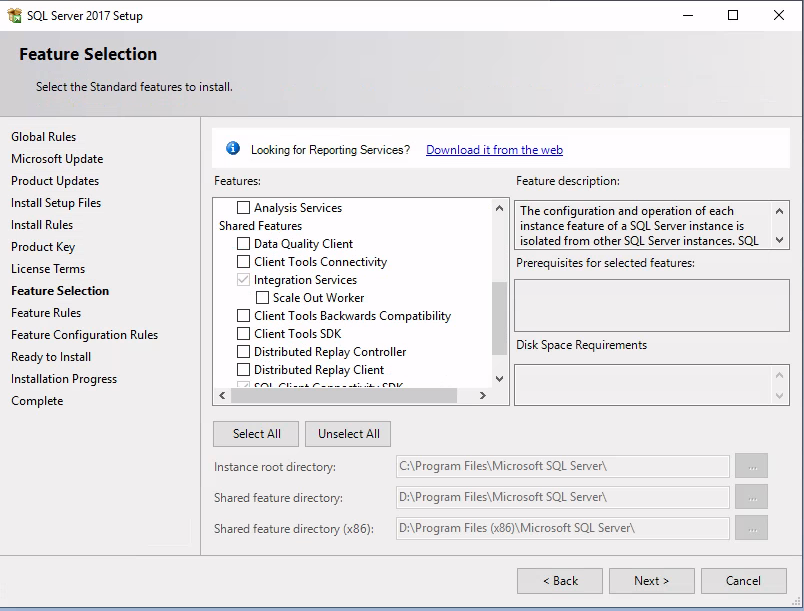
Task: Click features list scroll left arrow
Action: click(x=222, y=395)
